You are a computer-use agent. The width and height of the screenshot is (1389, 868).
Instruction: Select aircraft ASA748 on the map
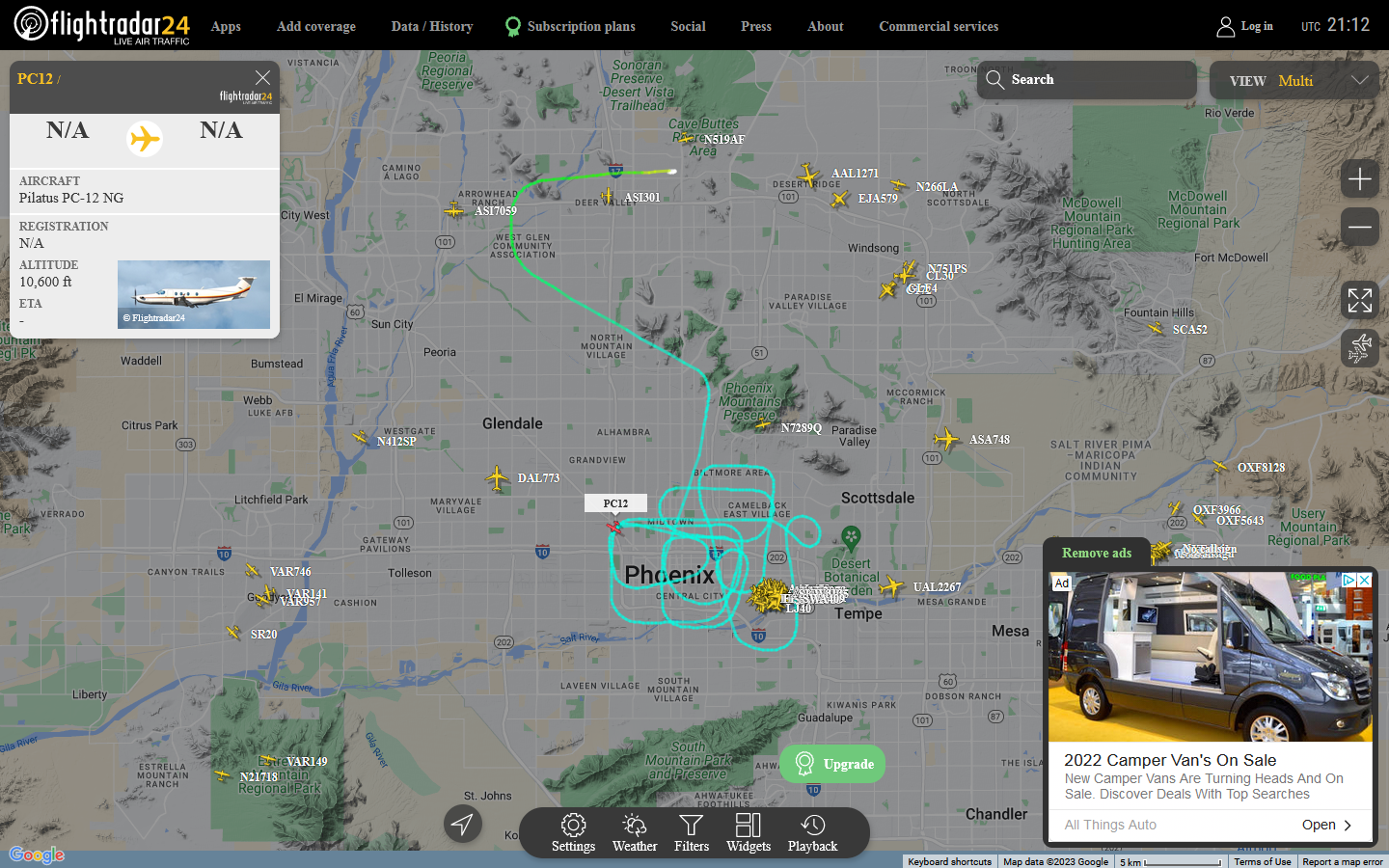[x=947, y=439]
